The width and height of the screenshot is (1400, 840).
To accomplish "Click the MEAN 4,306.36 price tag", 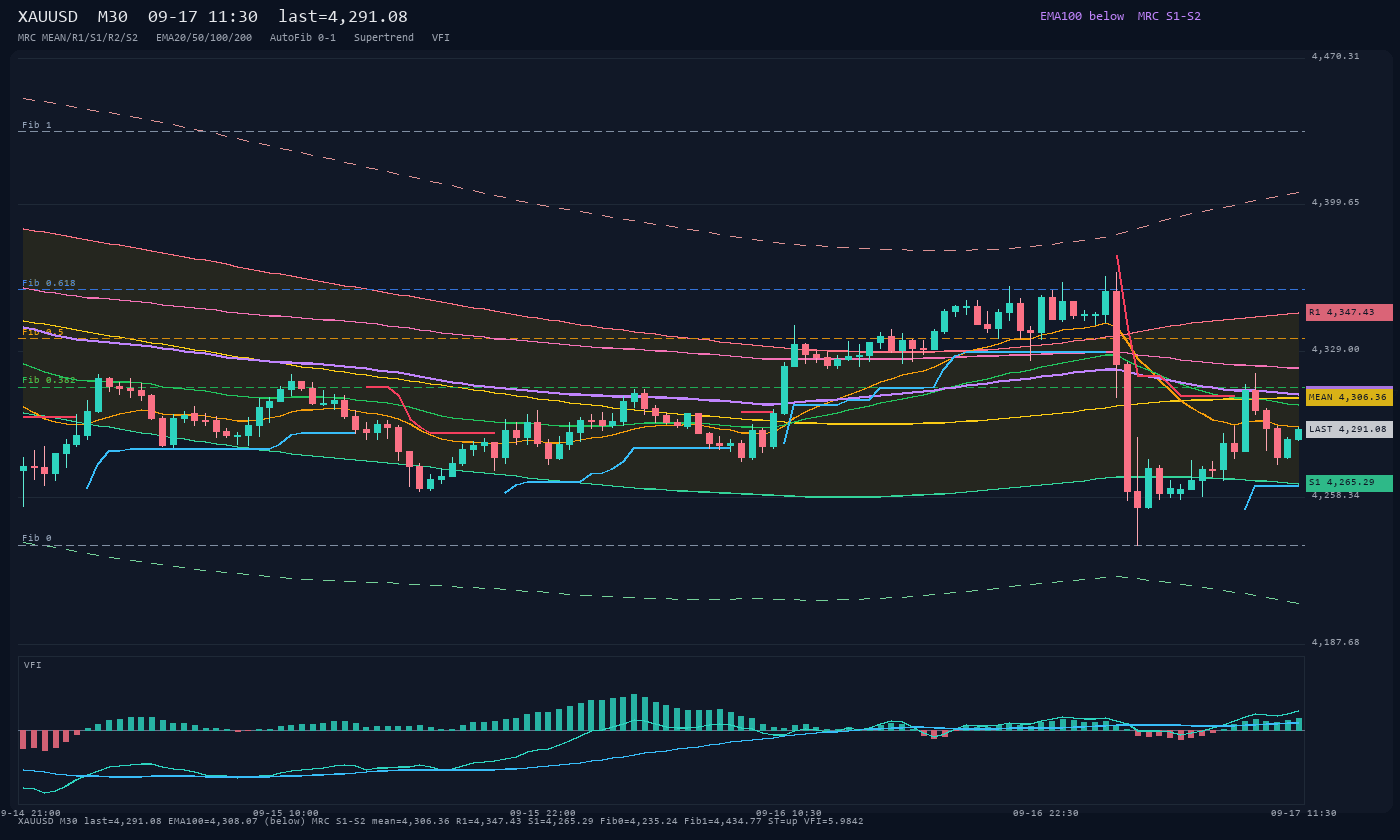I will click(x=1349, y=397).
